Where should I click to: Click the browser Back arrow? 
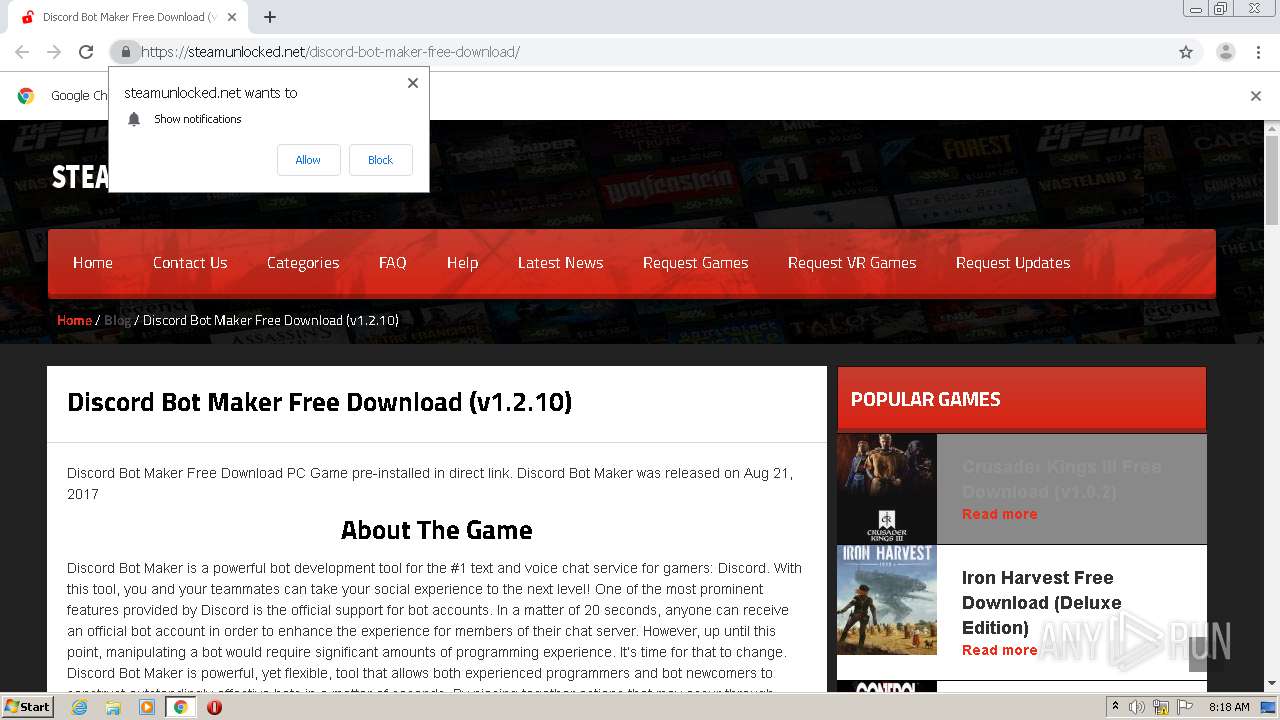coord(22,52)
